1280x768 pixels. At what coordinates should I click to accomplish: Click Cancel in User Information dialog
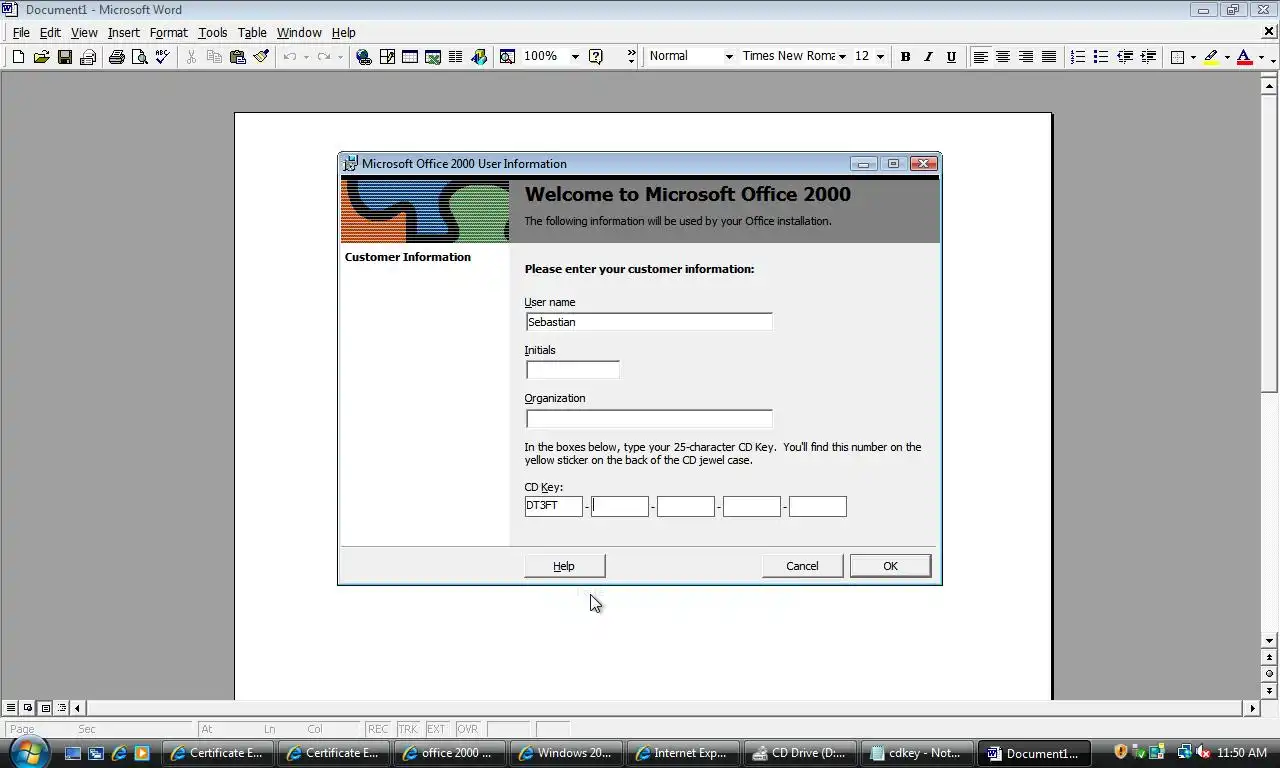802,566
